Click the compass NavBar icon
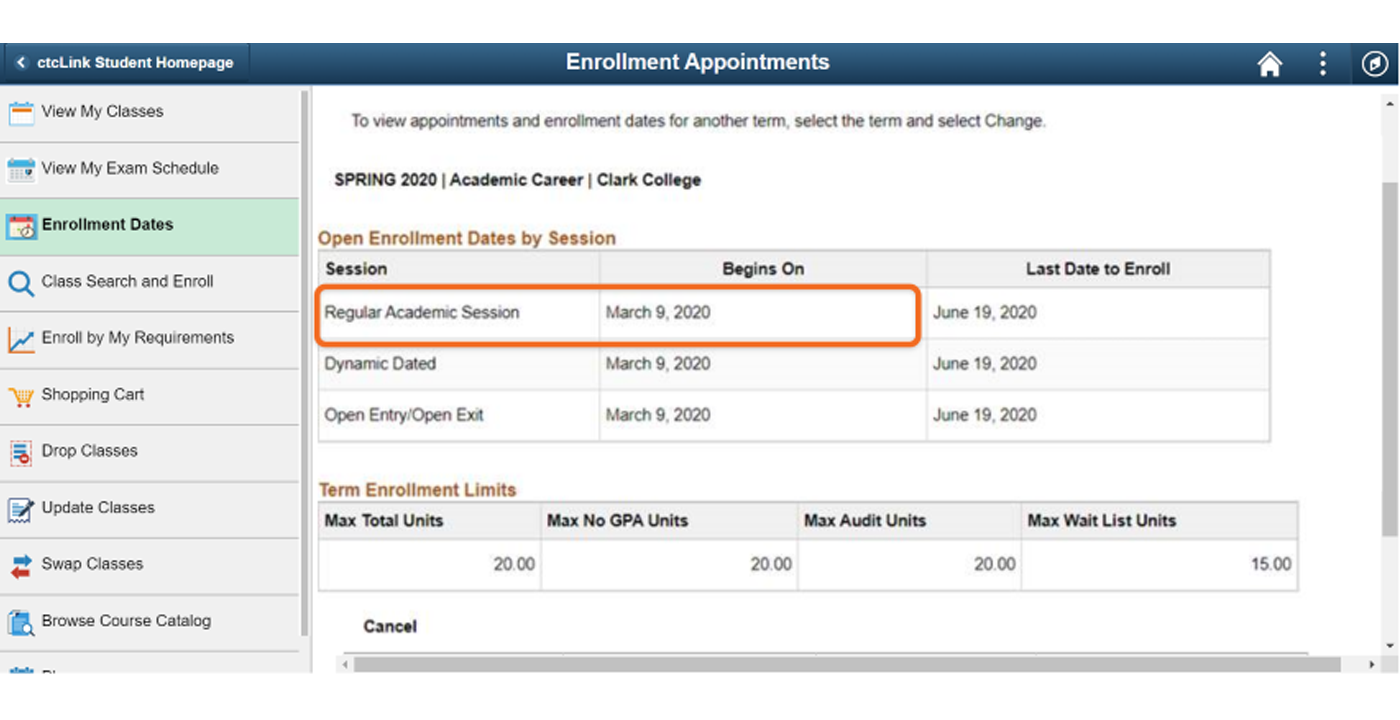Screen dimensions: 1400x720 (x=1374, y=64)
